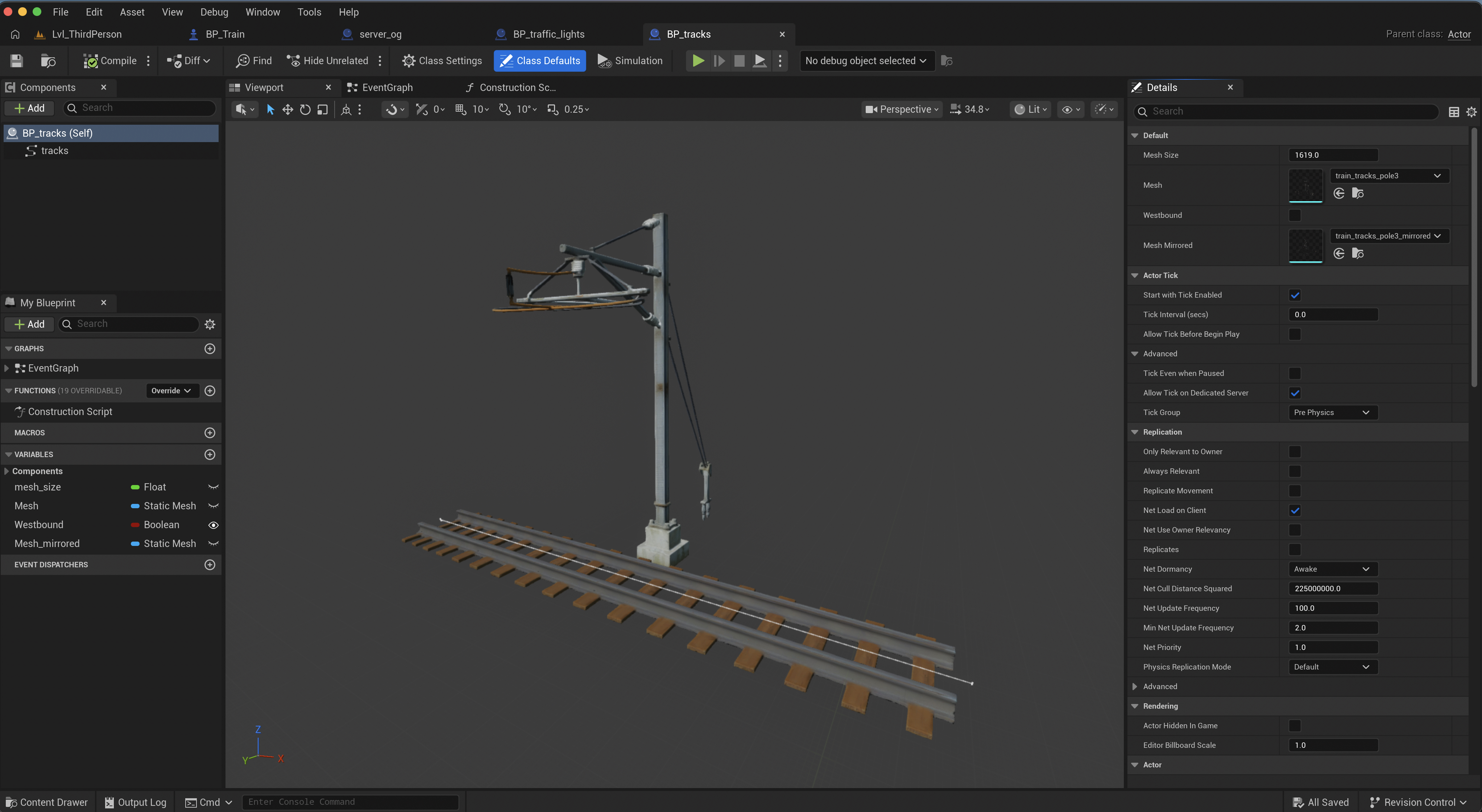Add a new variable with plus icon
The height and width of the screenshot is (812, 1482).
(210, 454)
